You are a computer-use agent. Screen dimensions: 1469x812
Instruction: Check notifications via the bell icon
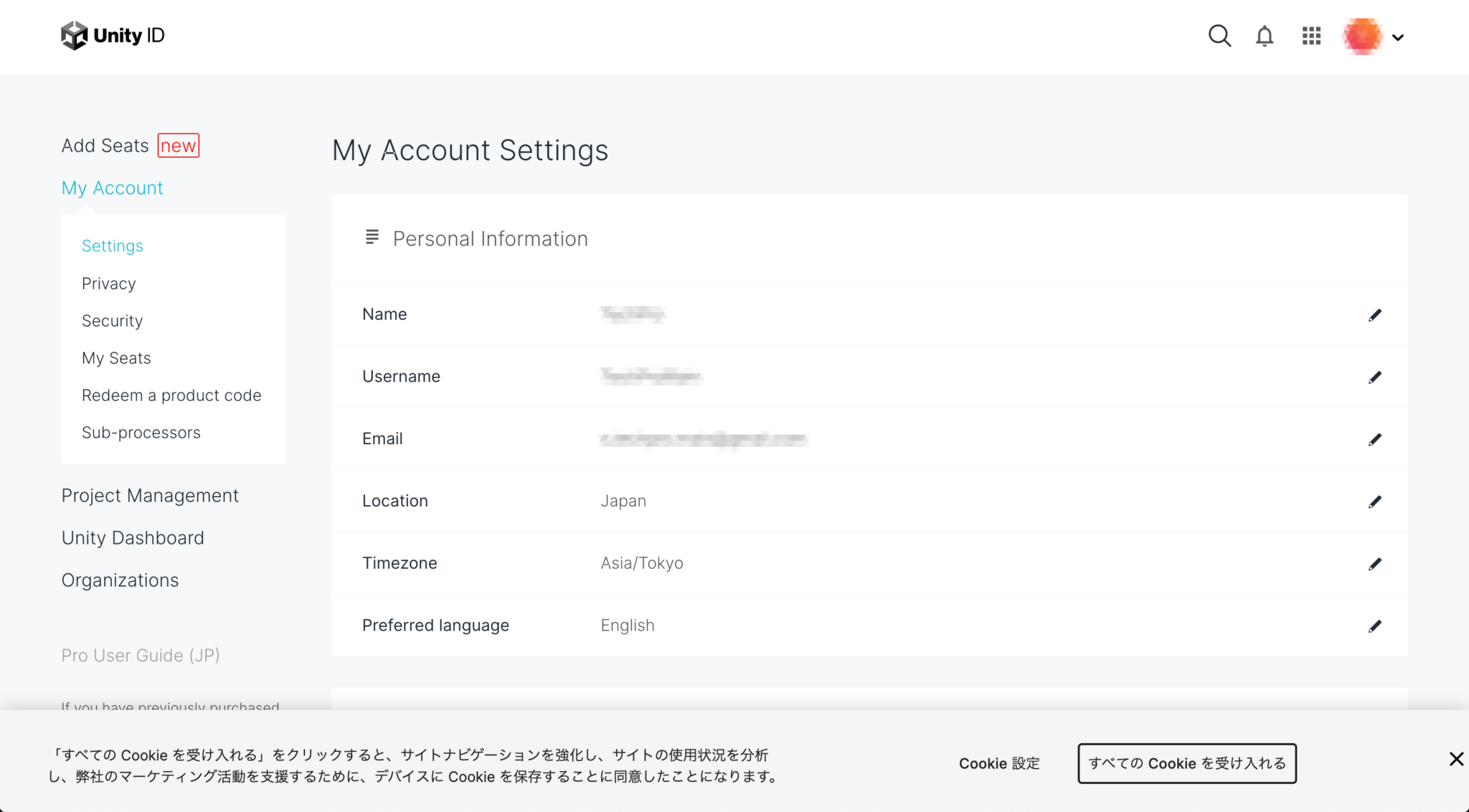point(1264,35)
